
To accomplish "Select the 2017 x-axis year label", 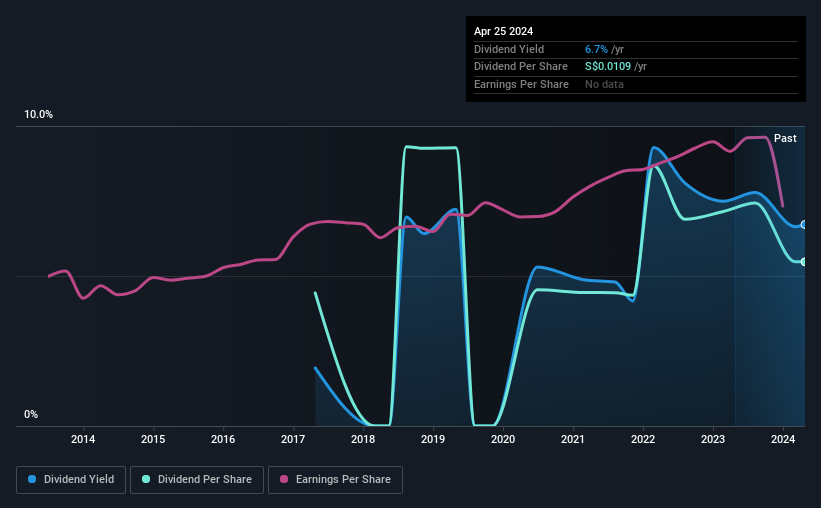I will 293,439.
